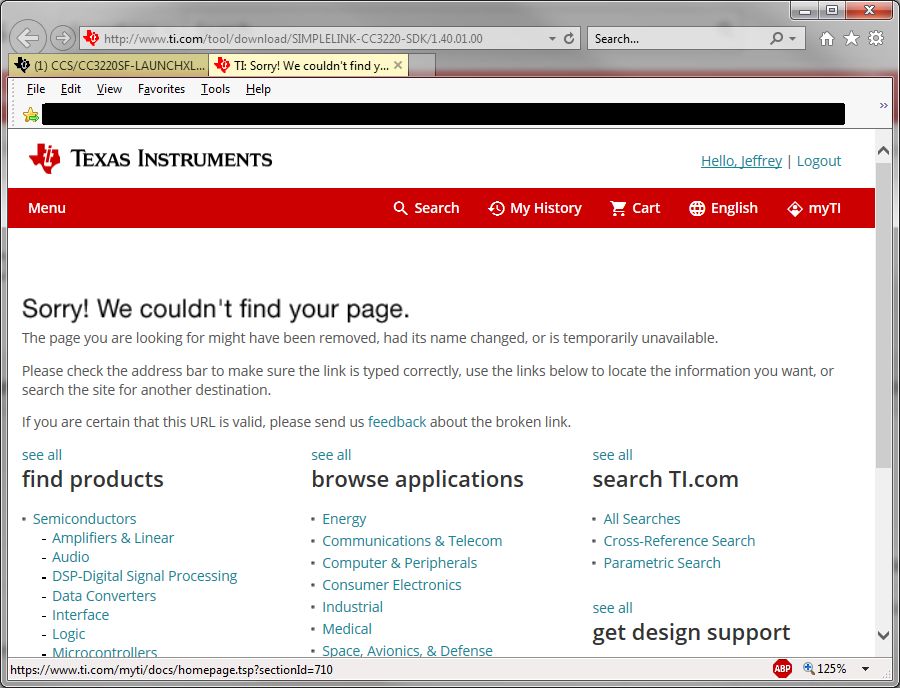Open browser Tools gear icon
Screen dimensions: 900x688
pos(876,38)
